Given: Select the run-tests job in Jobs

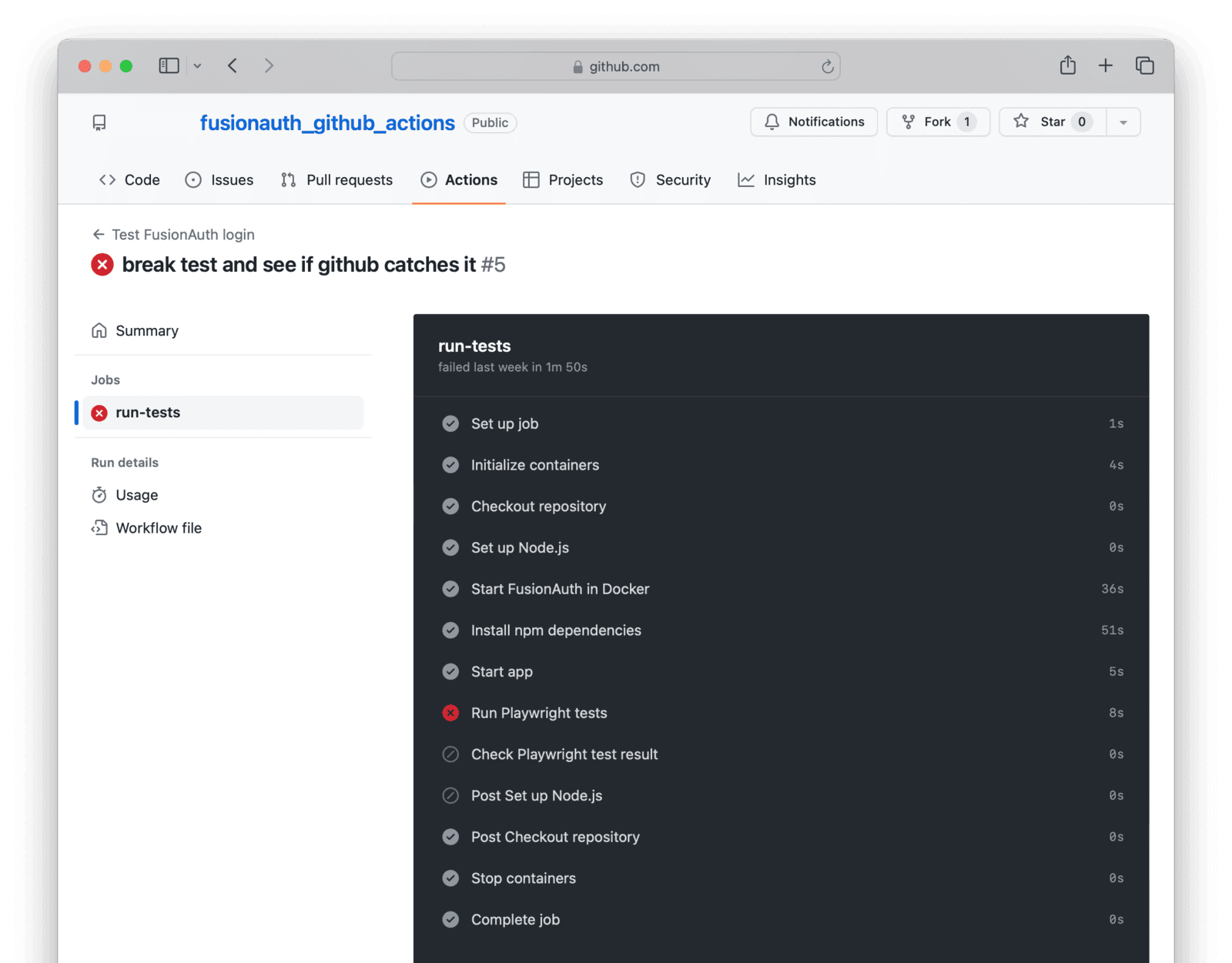Looking at the screenshot, I should pos(148,413).
